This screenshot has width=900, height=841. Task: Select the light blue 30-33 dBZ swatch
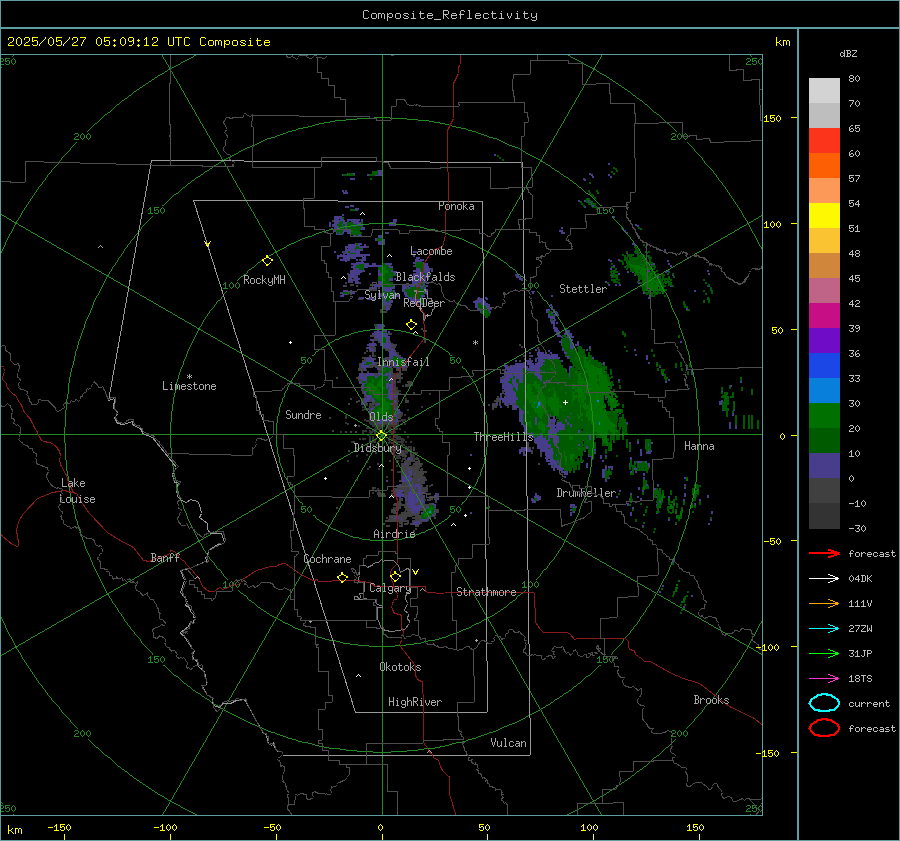[x=824, y=391]
